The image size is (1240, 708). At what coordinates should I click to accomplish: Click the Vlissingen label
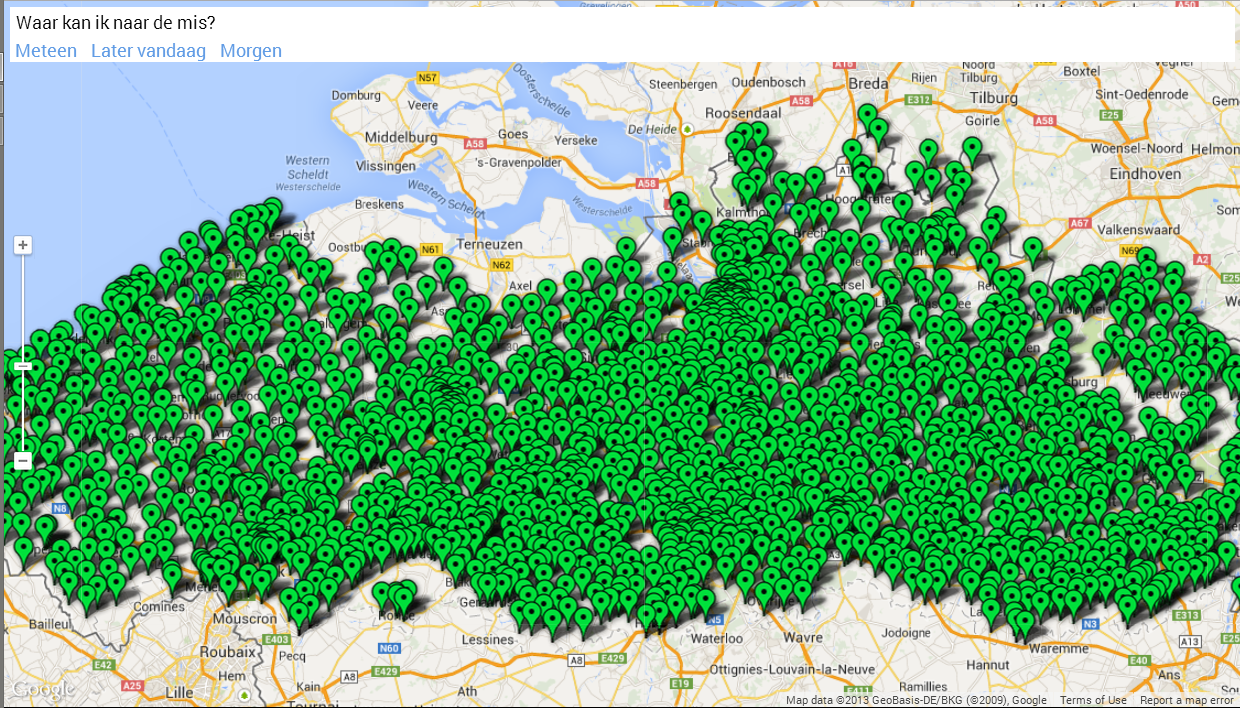click(x=385, y=166)
